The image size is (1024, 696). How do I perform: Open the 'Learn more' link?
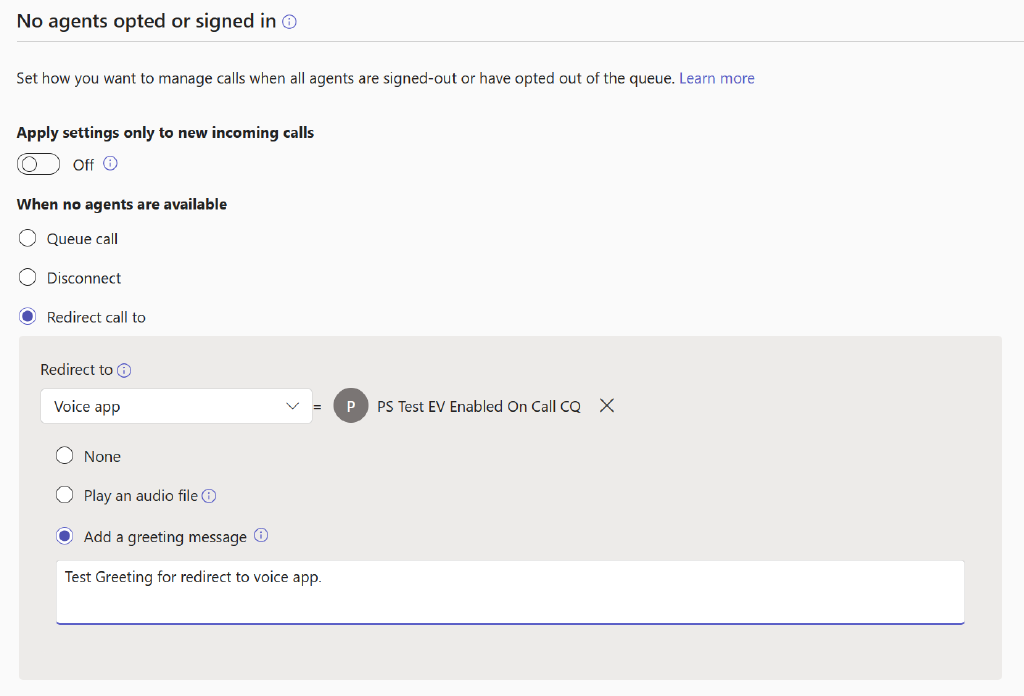[716, 77]
